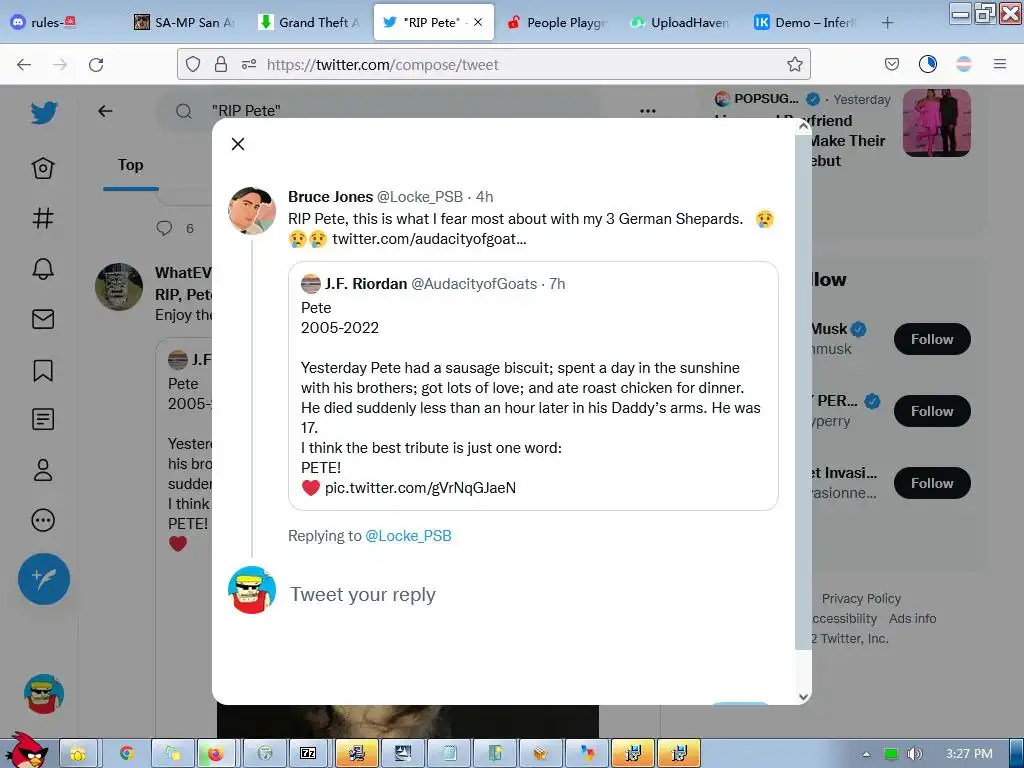
Task: Open pic.twitter.com/gVrNqGJaeN link
Action: (420, 488)
